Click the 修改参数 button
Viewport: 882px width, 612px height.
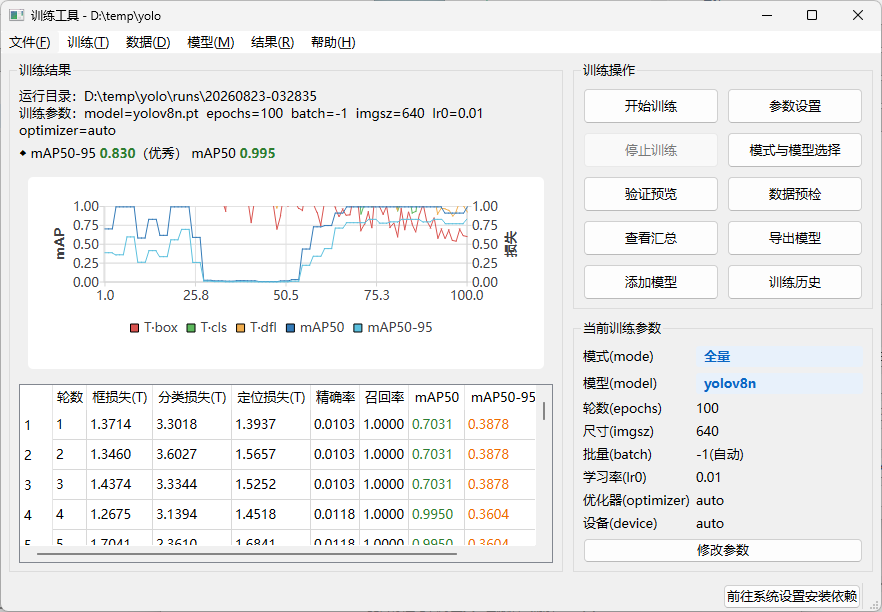723,550
